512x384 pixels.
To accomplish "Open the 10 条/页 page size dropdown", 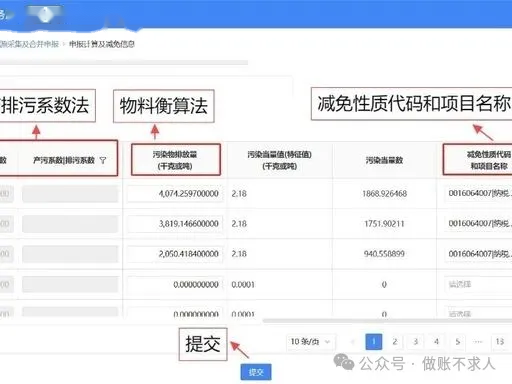I will pos(310,342).
